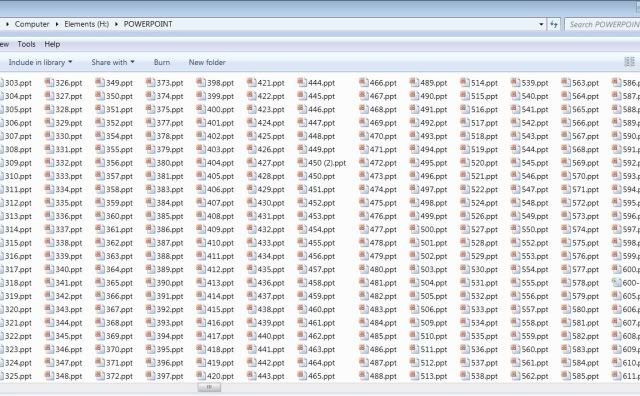This screenshot has height=396, width=640.
Task: Click the refresh icon beside address bar
Action: pos(553,24)
